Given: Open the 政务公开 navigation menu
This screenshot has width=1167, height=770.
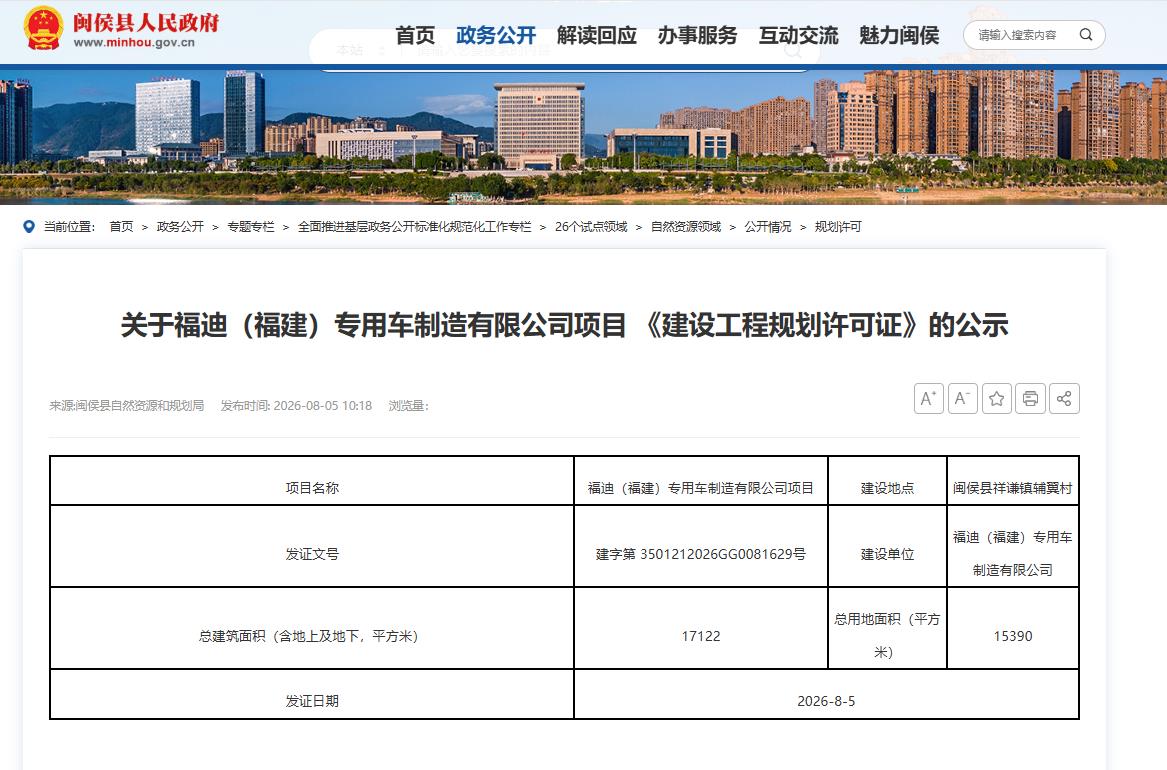Looking at the screenshot, I should click(x=496, y=35).
